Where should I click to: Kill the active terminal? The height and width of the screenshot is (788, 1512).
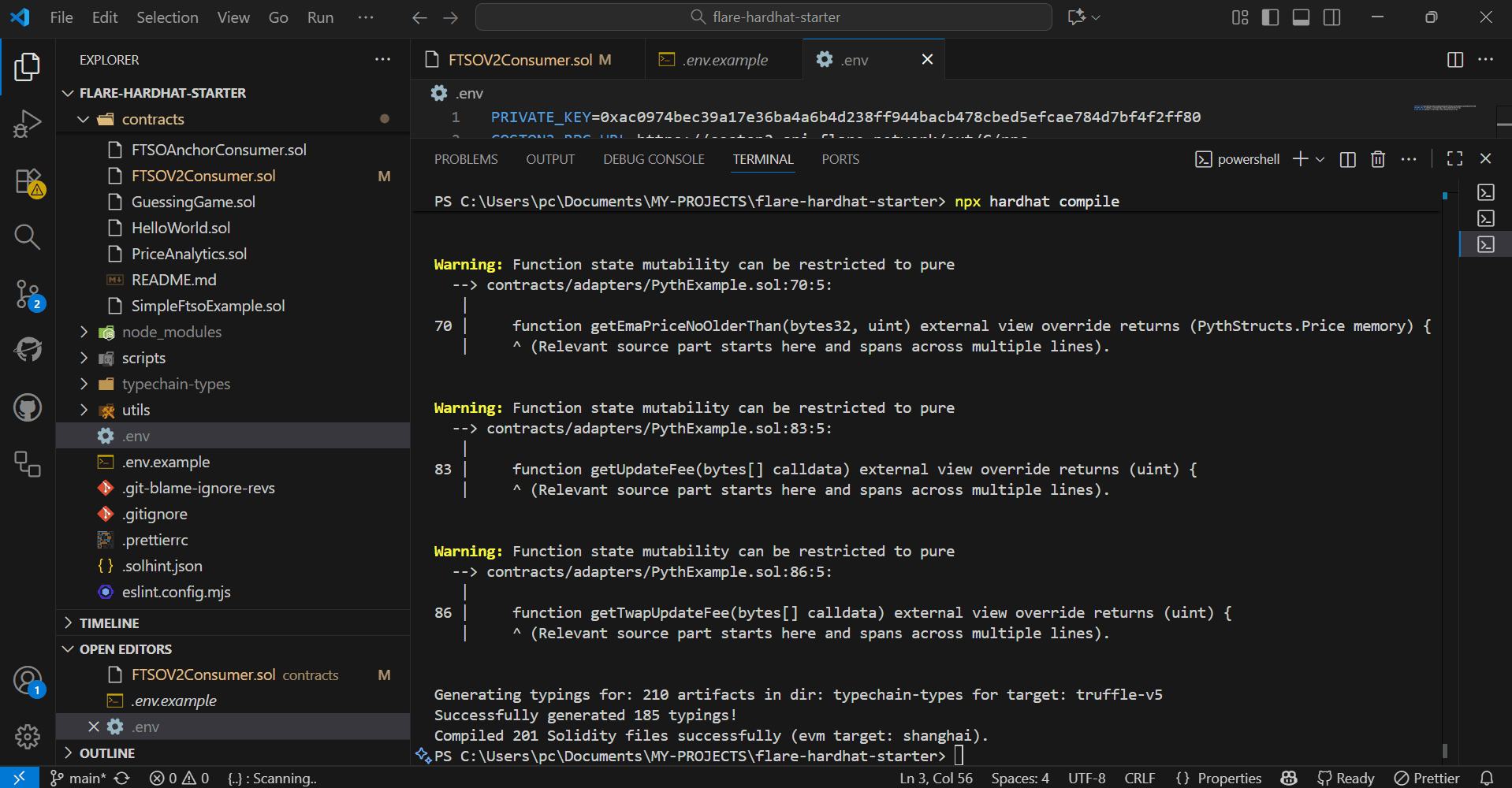click(1377, 158)
